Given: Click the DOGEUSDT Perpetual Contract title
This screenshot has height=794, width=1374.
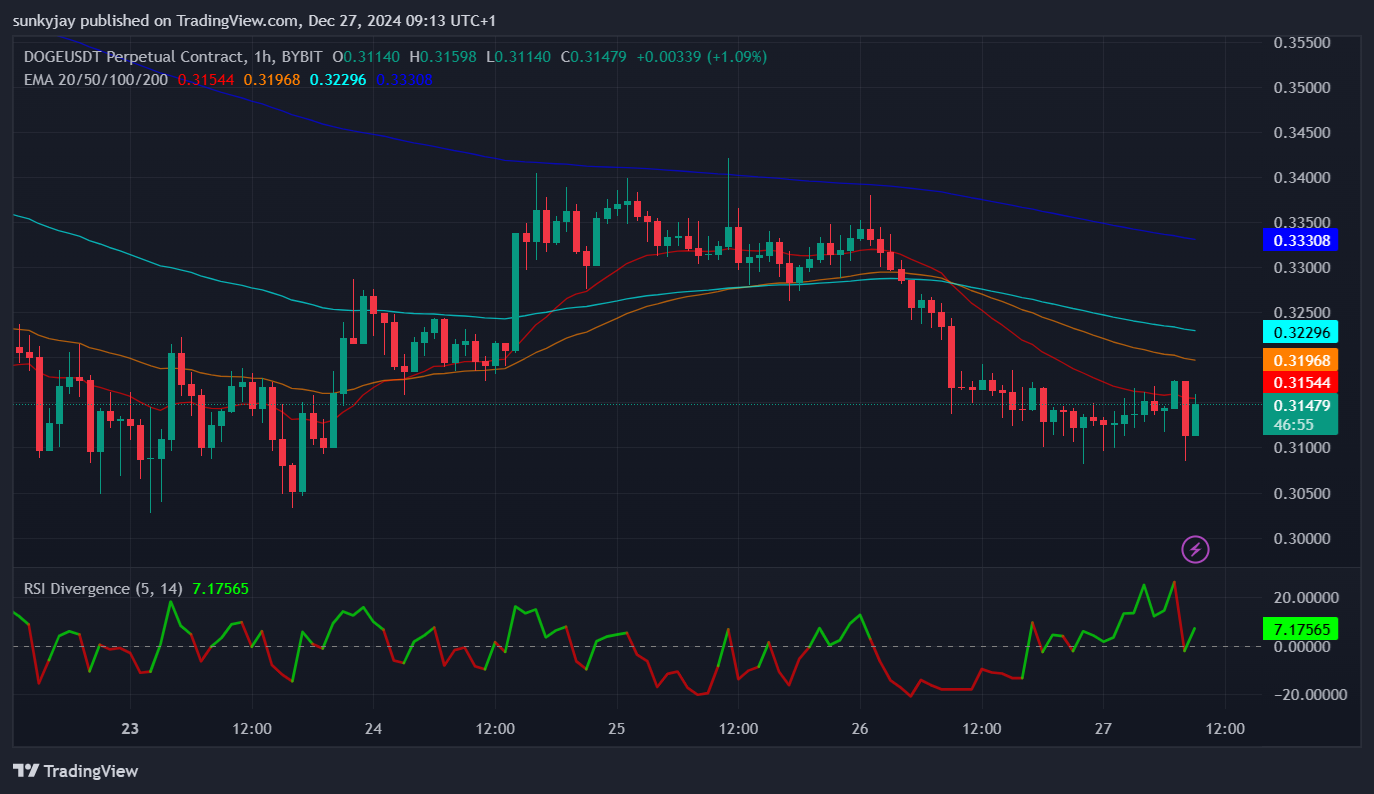Looking at the screenshot, I should pos(135,57).
